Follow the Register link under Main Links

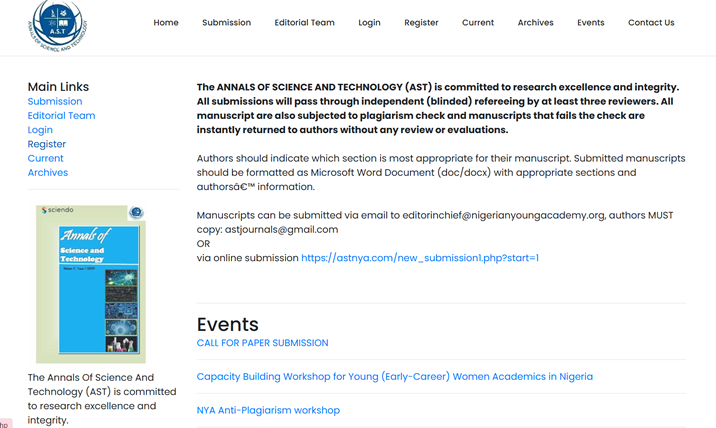click(47, 144)
